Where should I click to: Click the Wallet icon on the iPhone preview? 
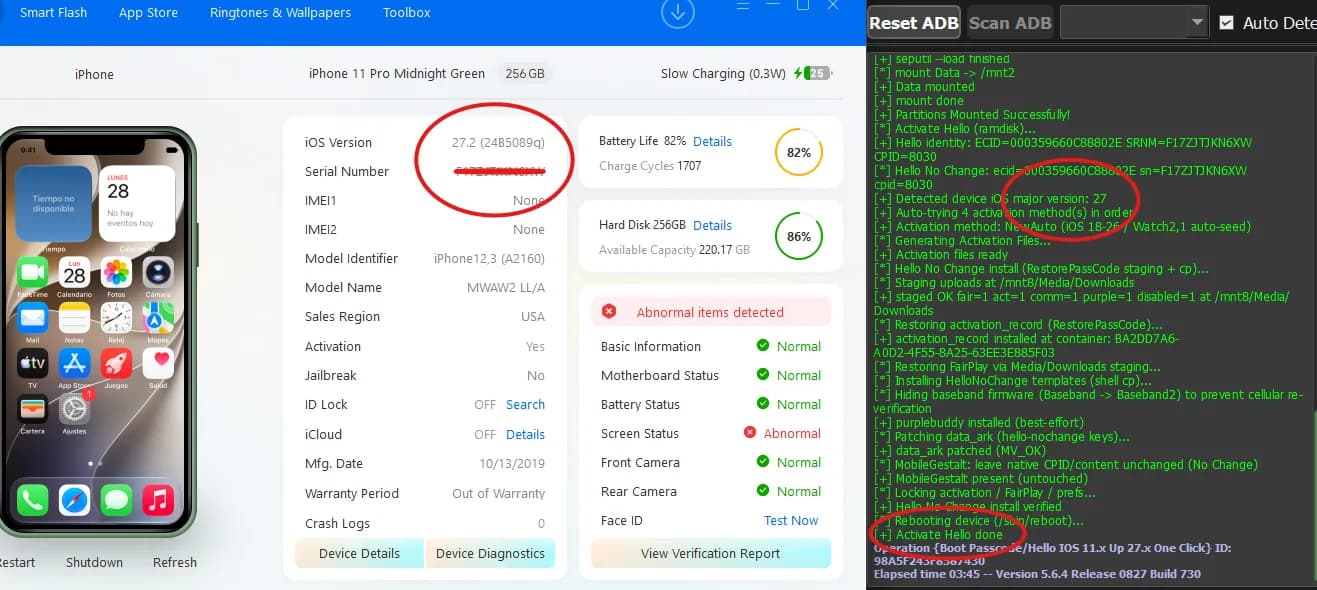[x=32, y=409]
